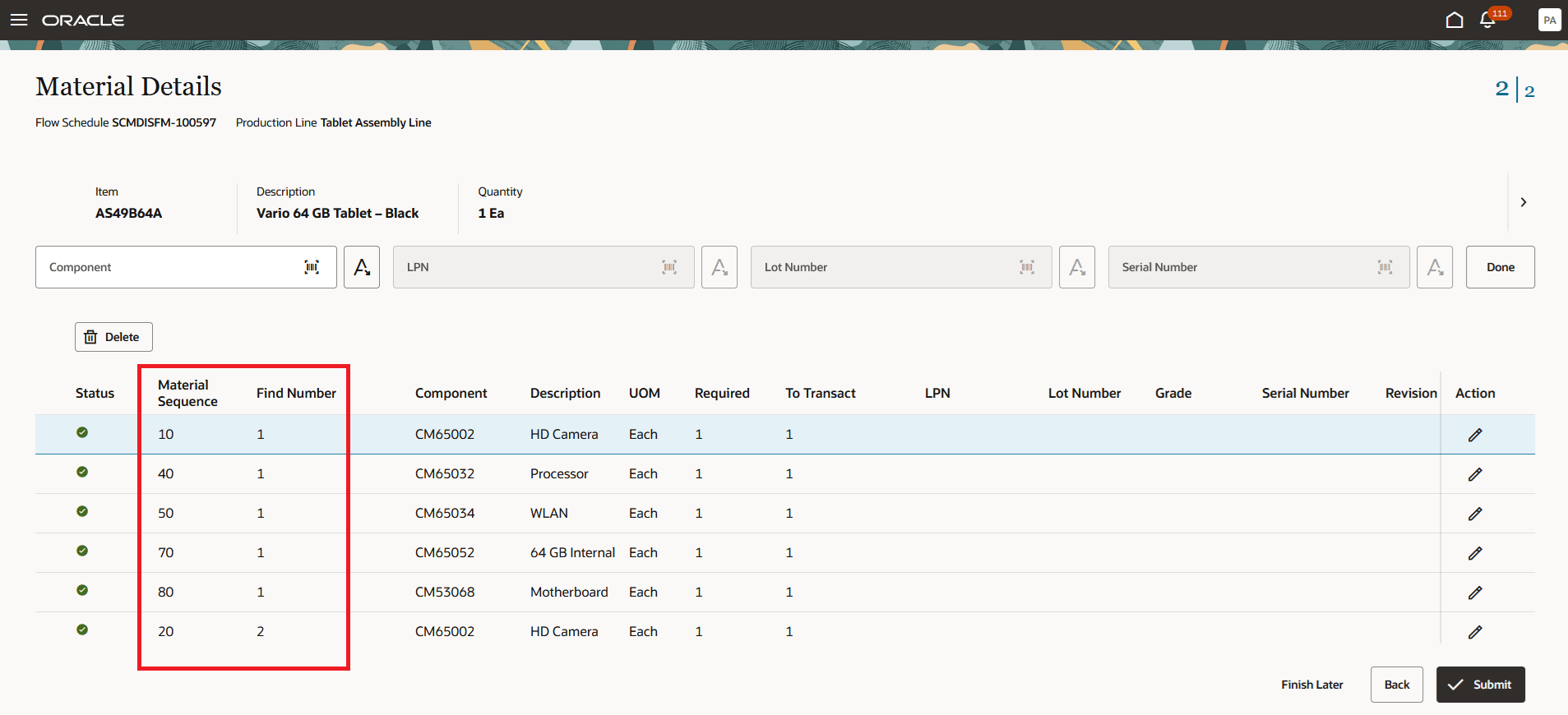Go to the Home page icon
Image resolution: width=1568 pixels, height=715 pixels.
tap(1454, 20)
